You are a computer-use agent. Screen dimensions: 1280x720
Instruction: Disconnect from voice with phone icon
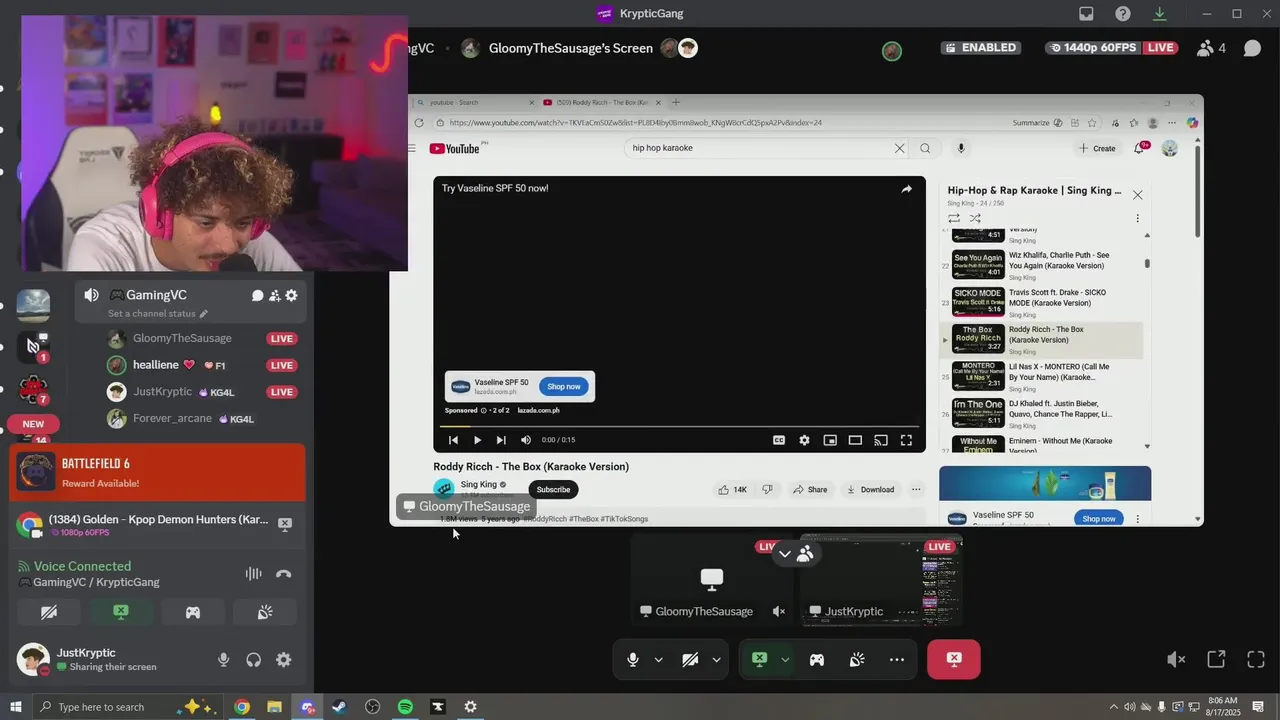[x=284, y=574]
